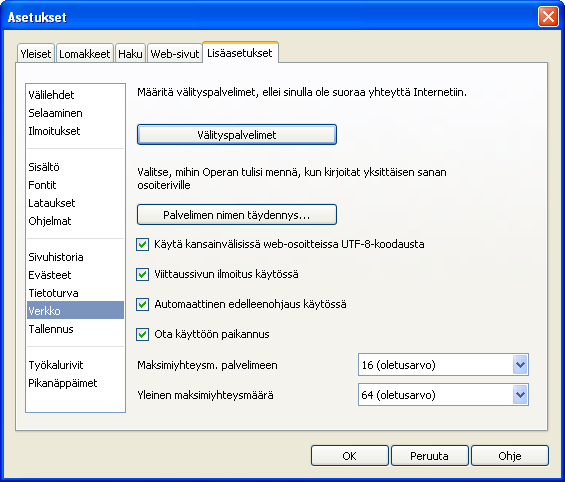Switch to the Yleiset tab
Viewport: 565px width, 482px height.
(x=36, y=54)
